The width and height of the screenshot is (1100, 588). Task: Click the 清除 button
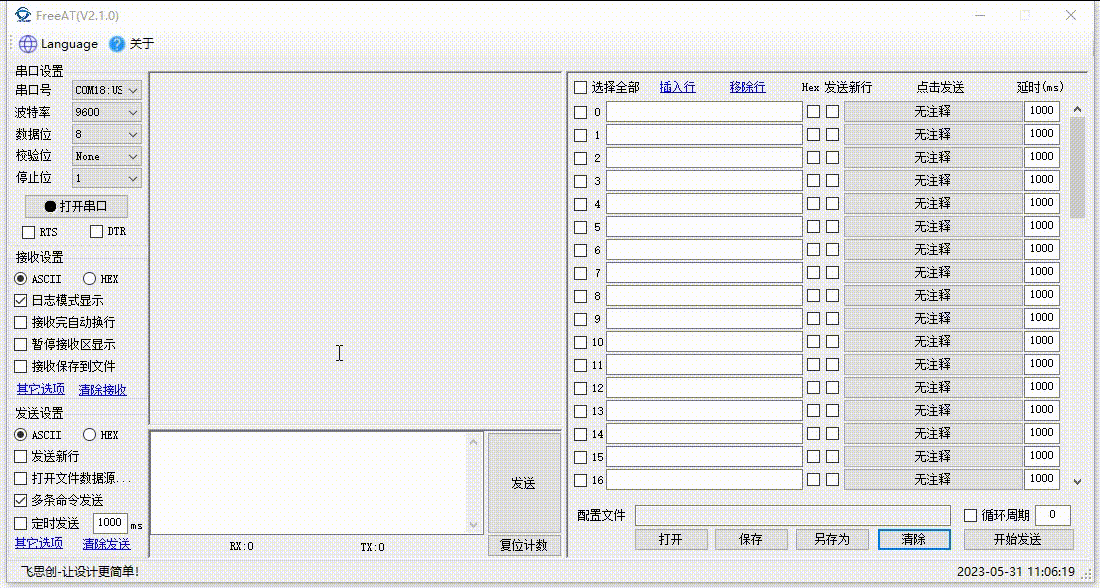coord(914,539)
